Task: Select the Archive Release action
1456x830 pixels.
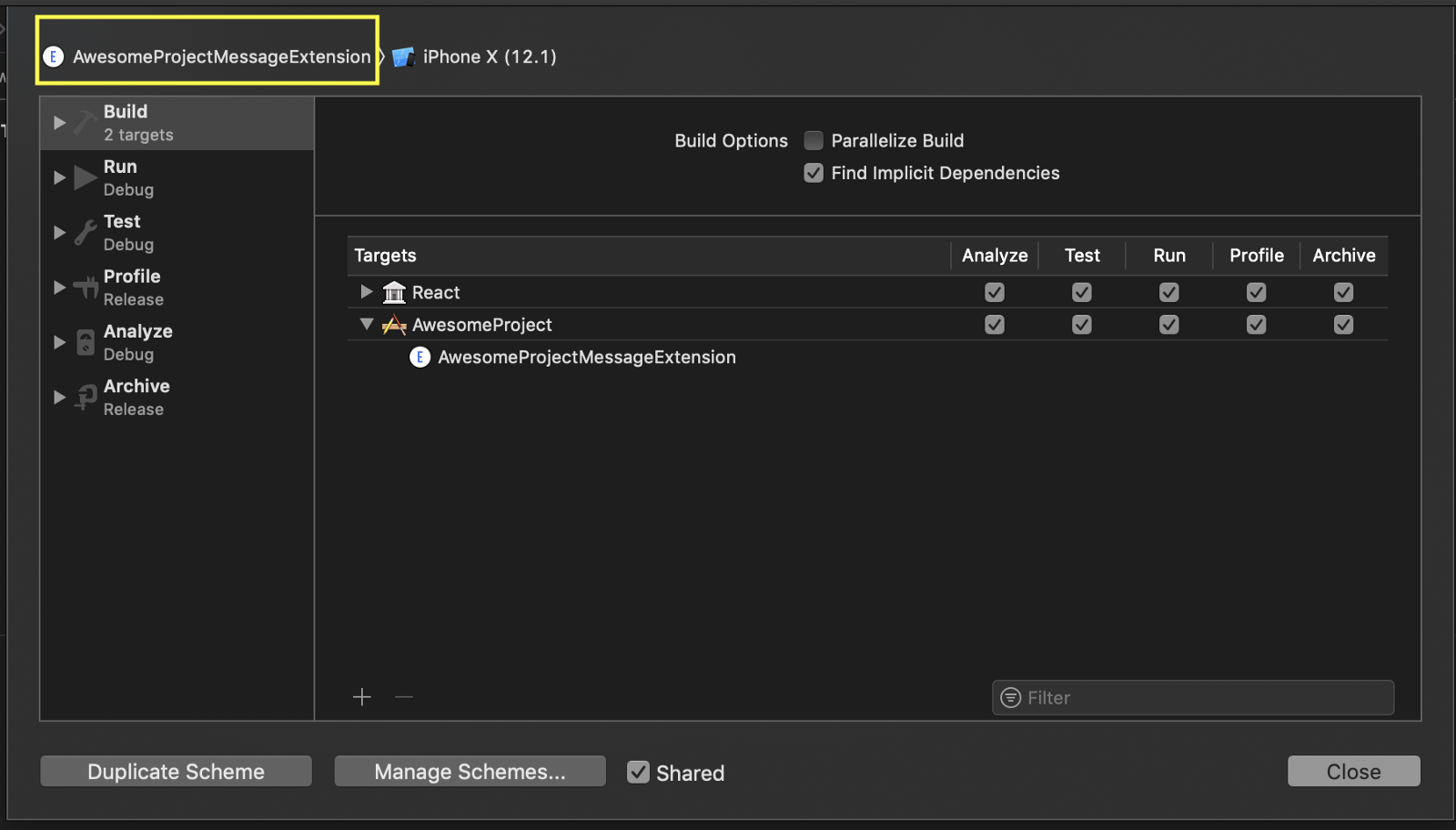Action: tap(177, 397)
